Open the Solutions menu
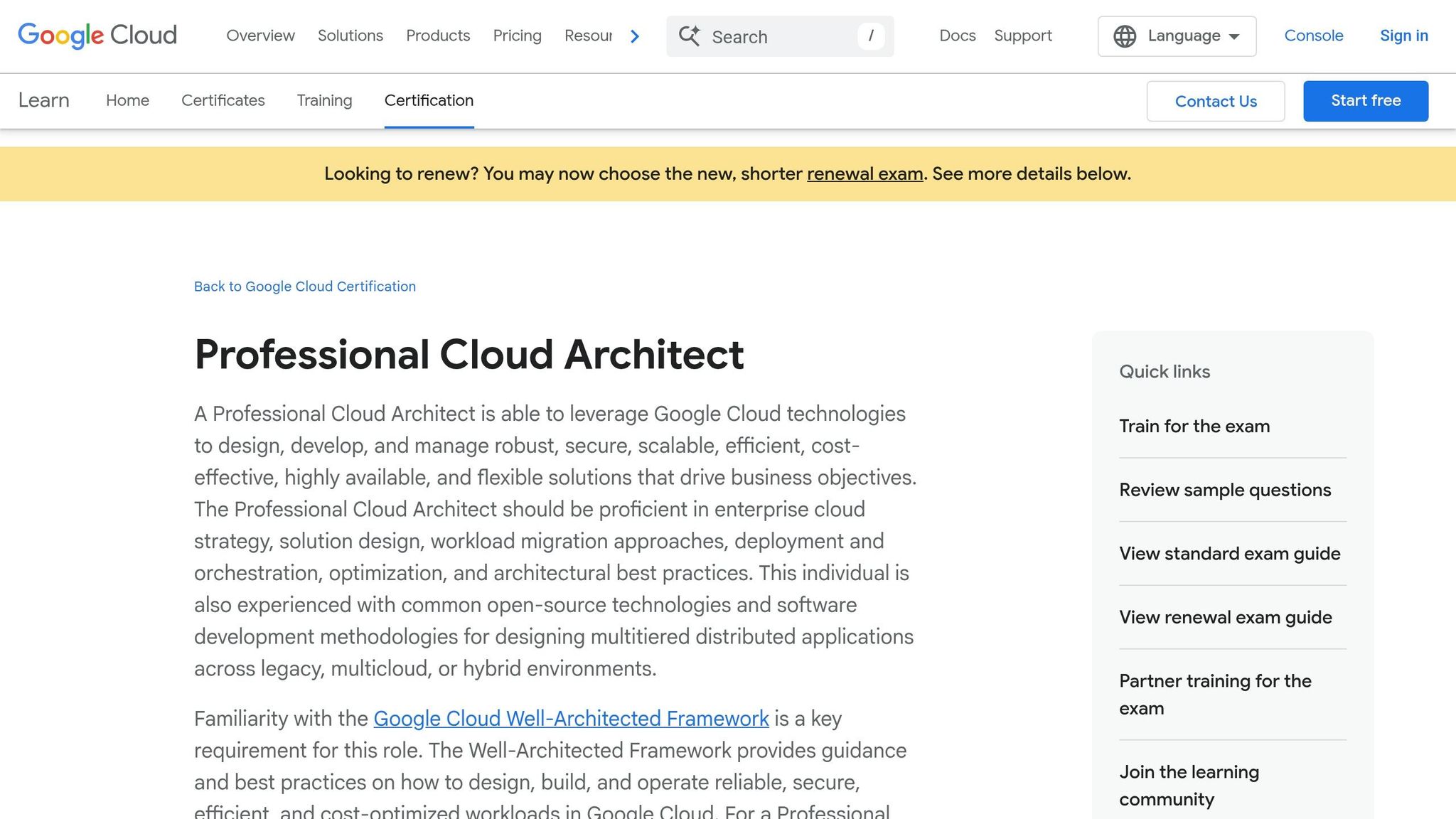The height and width of the screenshot is (819, 1456). (x=350, y=36)
